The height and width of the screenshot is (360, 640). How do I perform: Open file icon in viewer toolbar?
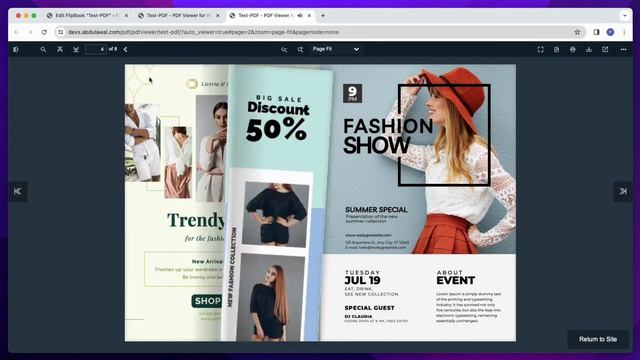[x=556, y=49]
